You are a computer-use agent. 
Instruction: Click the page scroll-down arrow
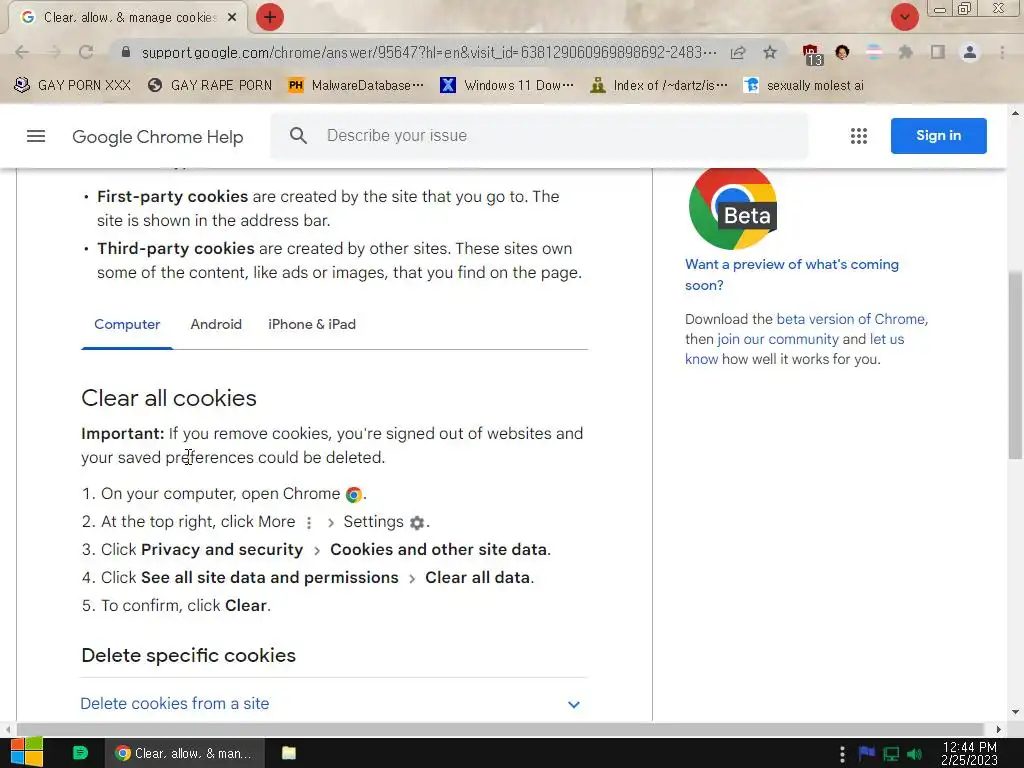pos(1015,712)
